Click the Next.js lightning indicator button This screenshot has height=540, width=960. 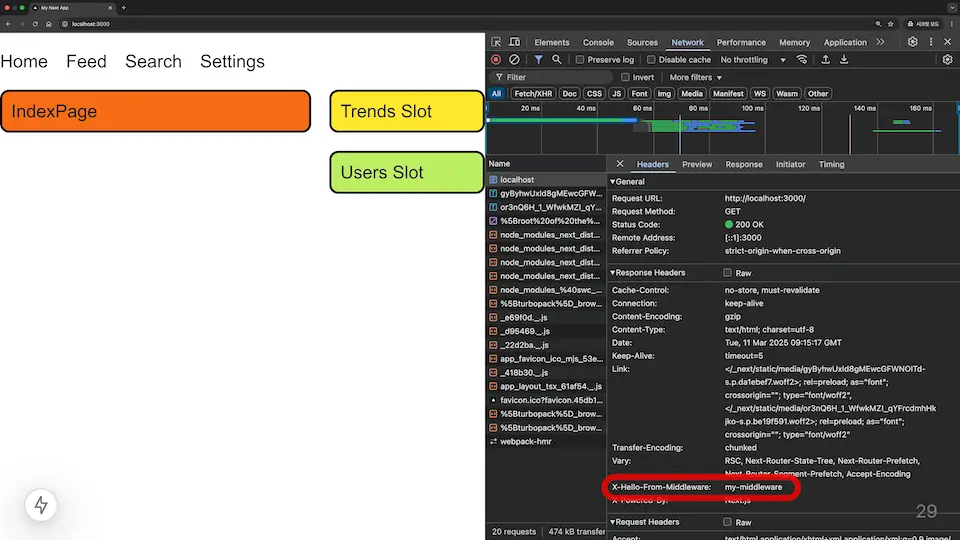(x=41, y=505)
